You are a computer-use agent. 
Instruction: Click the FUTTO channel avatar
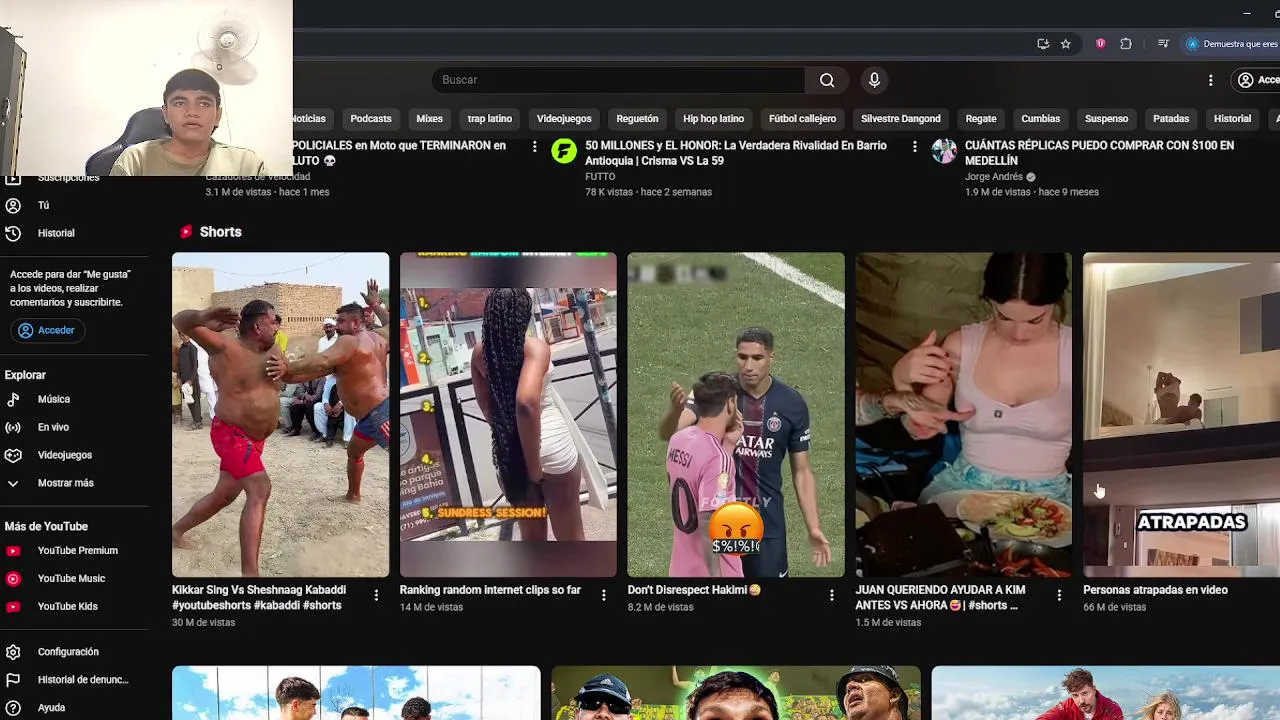point(564,151)
